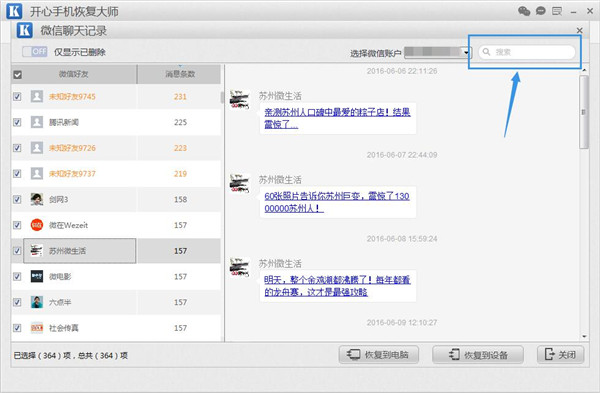This screenshot has width=600, height=393.
Task: Uncheck the 微在Wezeit checkbox
Action: tap(17, 225)
